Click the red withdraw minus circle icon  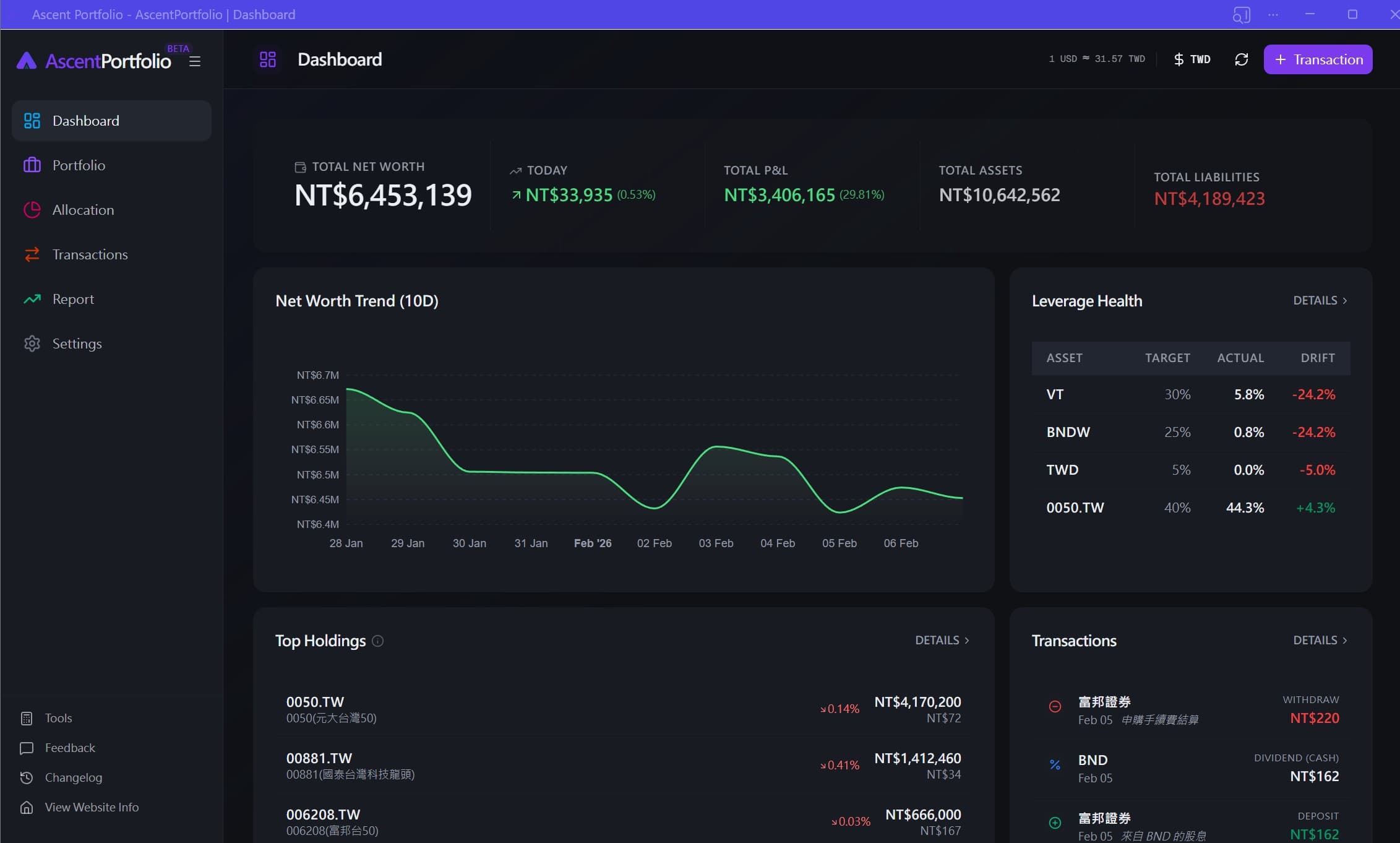pyautogui.click(x=1055, y=707)
